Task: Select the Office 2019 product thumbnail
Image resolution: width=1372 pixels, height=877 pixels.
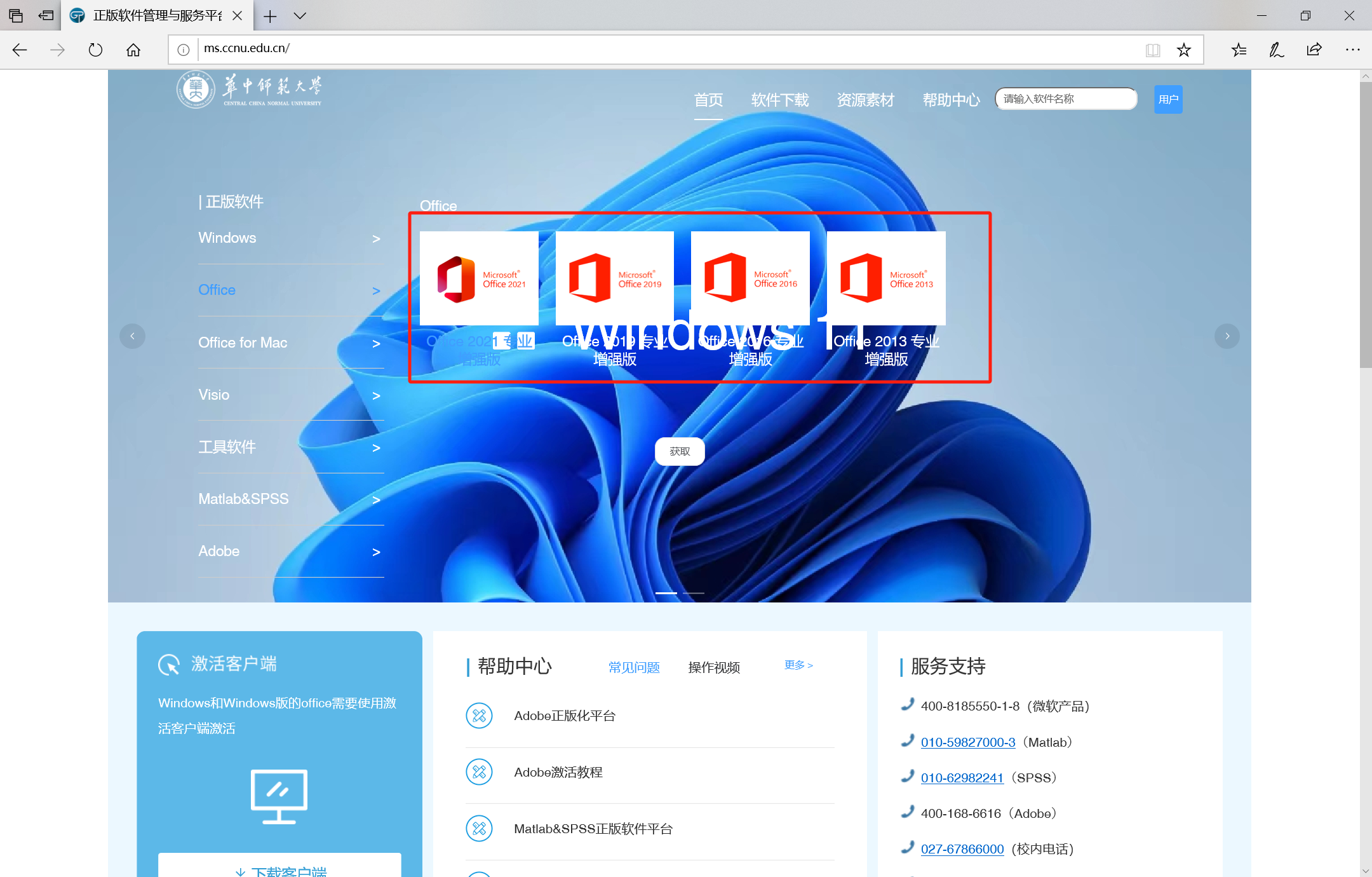Action: pyautogui.click(x=615, y=278)
